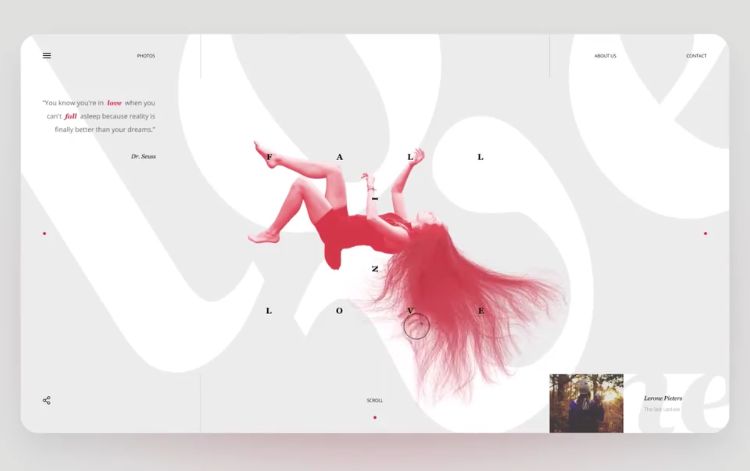Open the forest couple photo thumbnail

tap(586, 403)
